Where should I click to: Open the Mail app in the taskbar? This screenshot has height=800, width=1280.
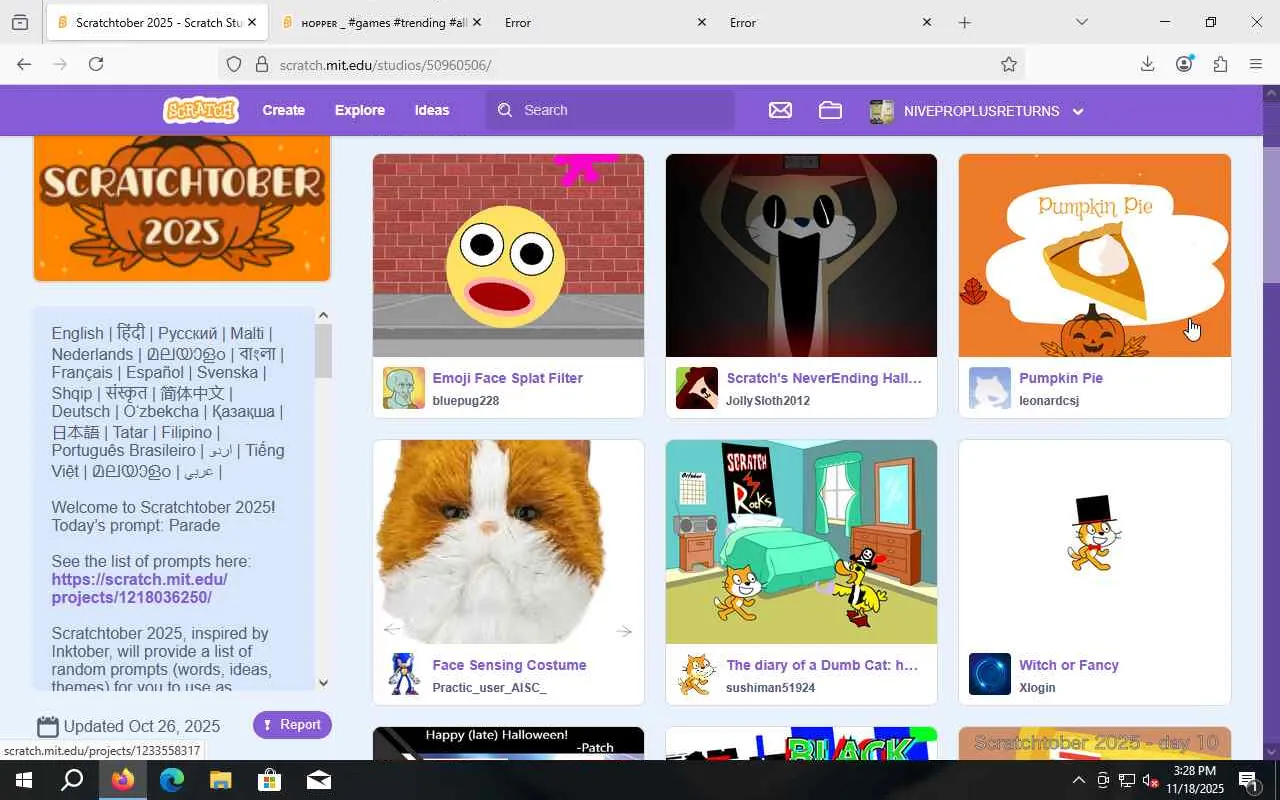318,780
